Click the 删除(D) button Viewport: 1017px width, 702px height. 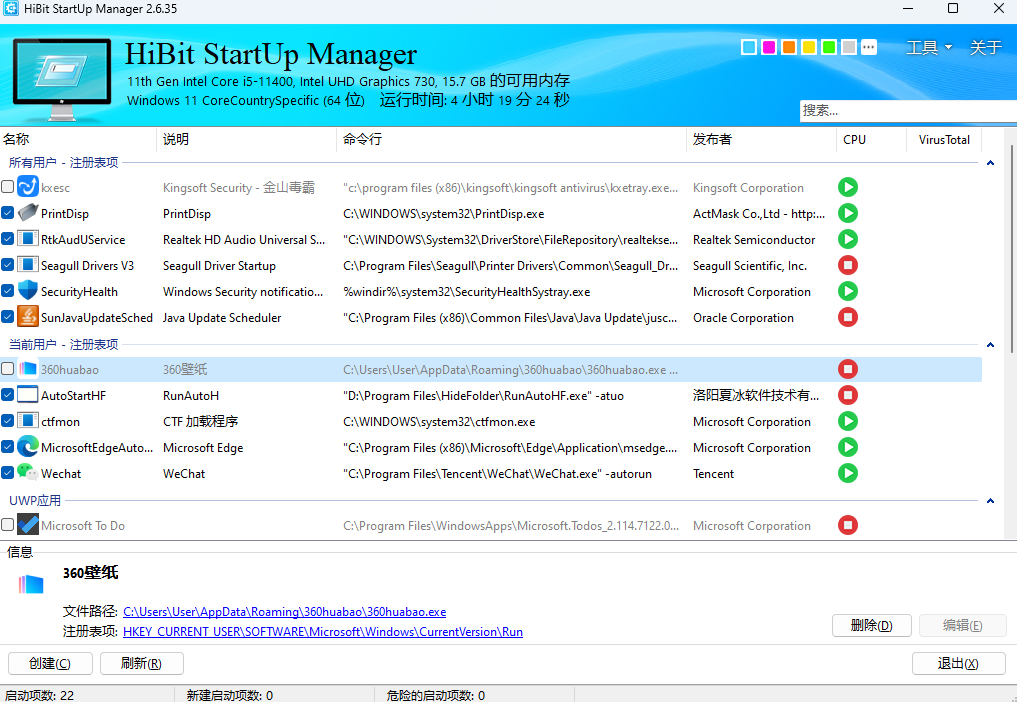(872, 625)
